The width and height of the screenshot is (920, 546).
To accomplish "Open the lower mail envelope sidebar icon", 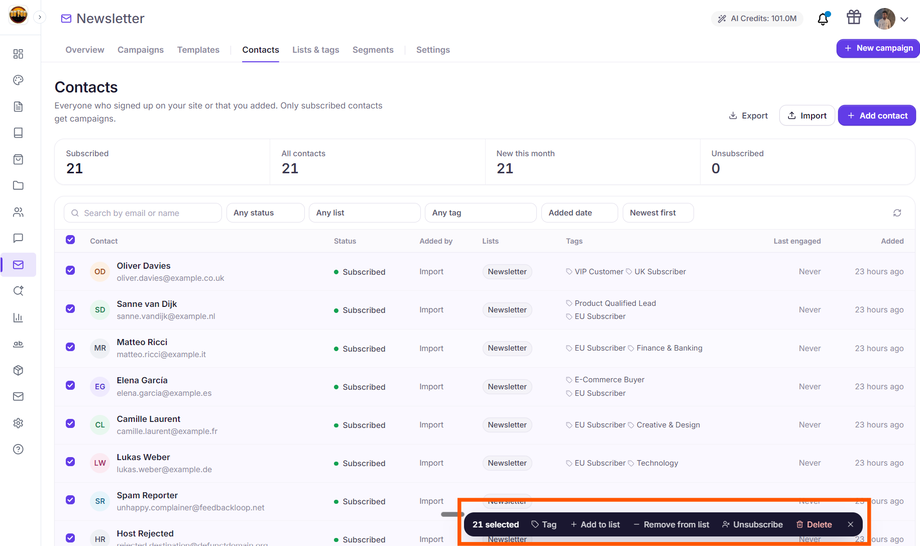I will click(18, 396).
